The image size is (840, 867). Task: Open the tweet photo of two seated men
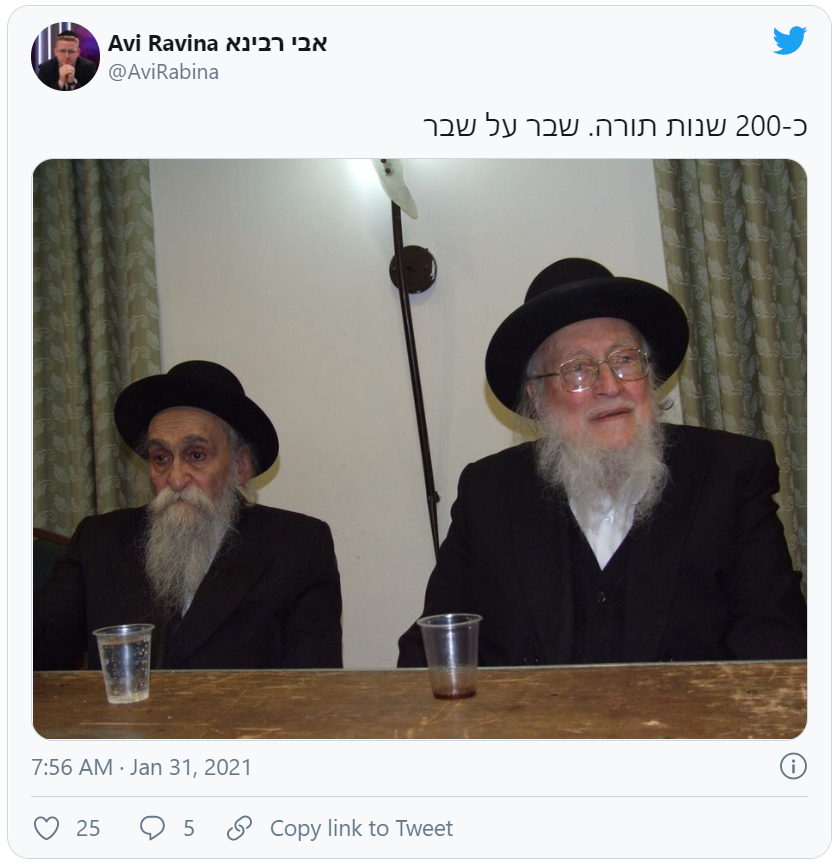click(x=420, y=449)
